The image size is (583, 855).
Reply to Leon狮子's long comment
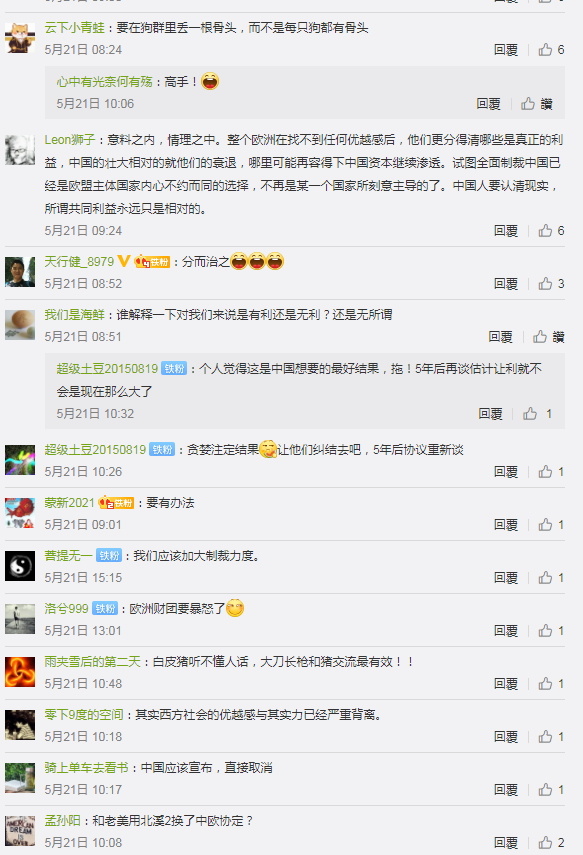[x=506, y=231]
